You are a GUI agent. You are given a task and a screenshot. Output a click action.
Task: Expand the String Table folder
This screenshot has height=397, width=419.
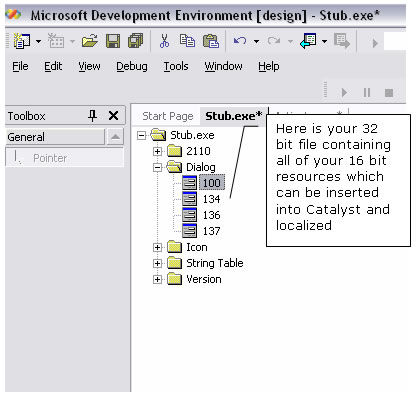point(157,263)
